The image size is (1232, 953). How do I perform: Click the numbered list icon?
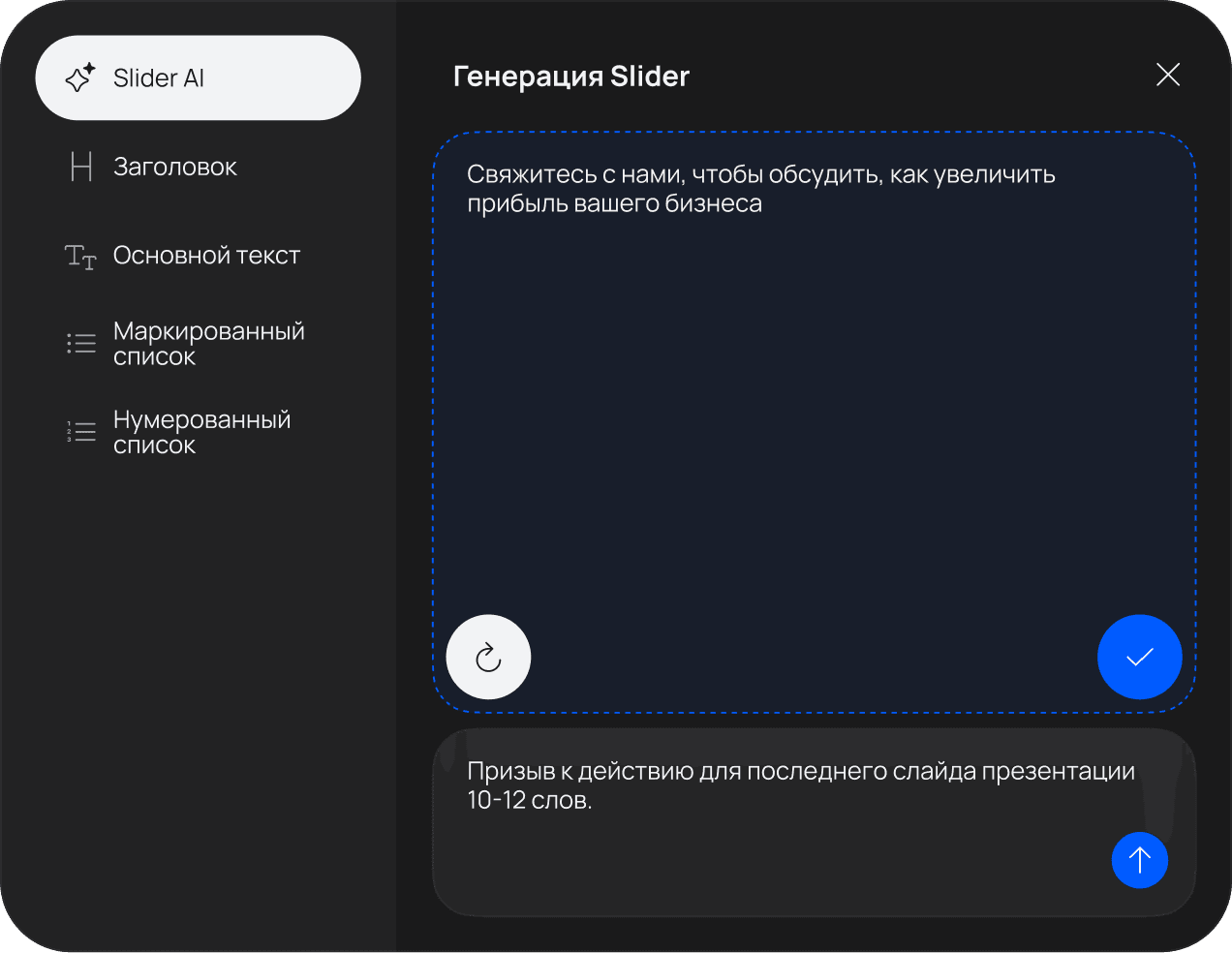click(81, 432)
